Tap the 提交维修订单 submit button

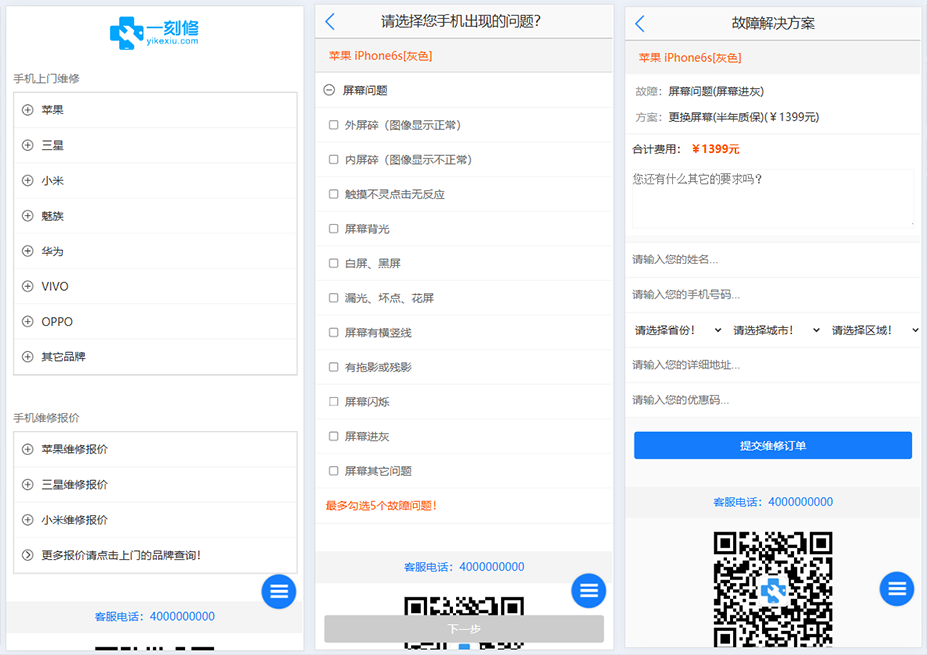click(x=772, y=445)
